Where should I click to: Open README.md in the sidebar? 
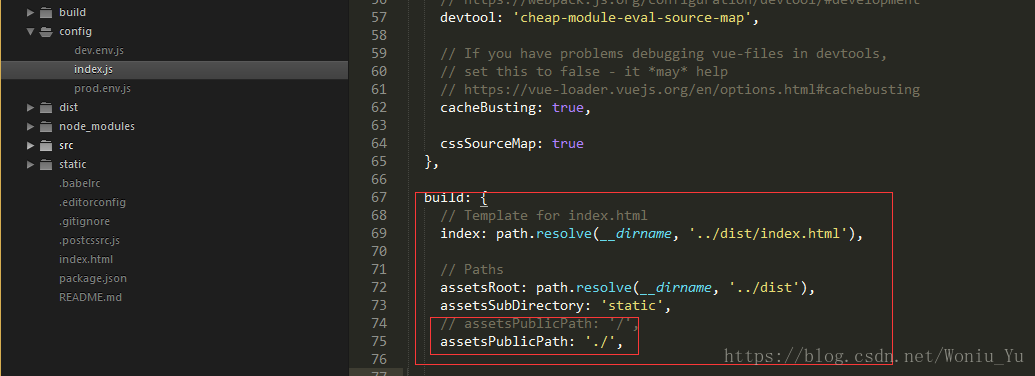click(x=90, y=298)
